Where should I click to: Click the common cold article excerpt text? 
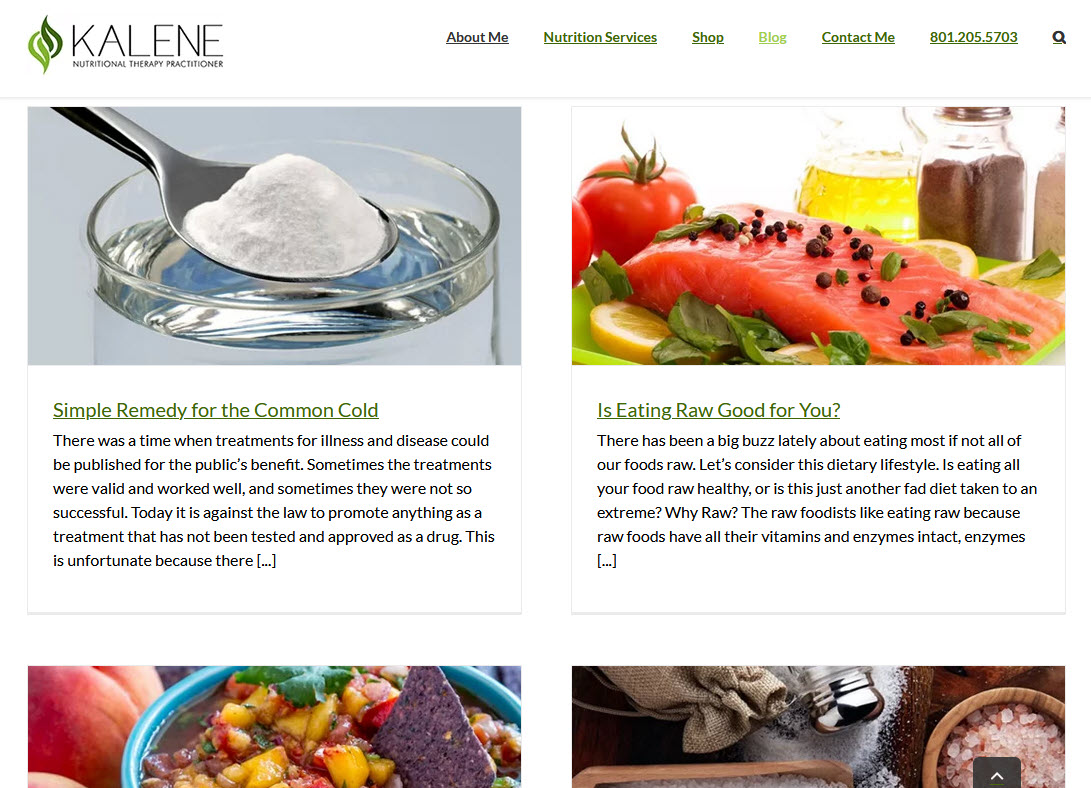tap(274, 501)
